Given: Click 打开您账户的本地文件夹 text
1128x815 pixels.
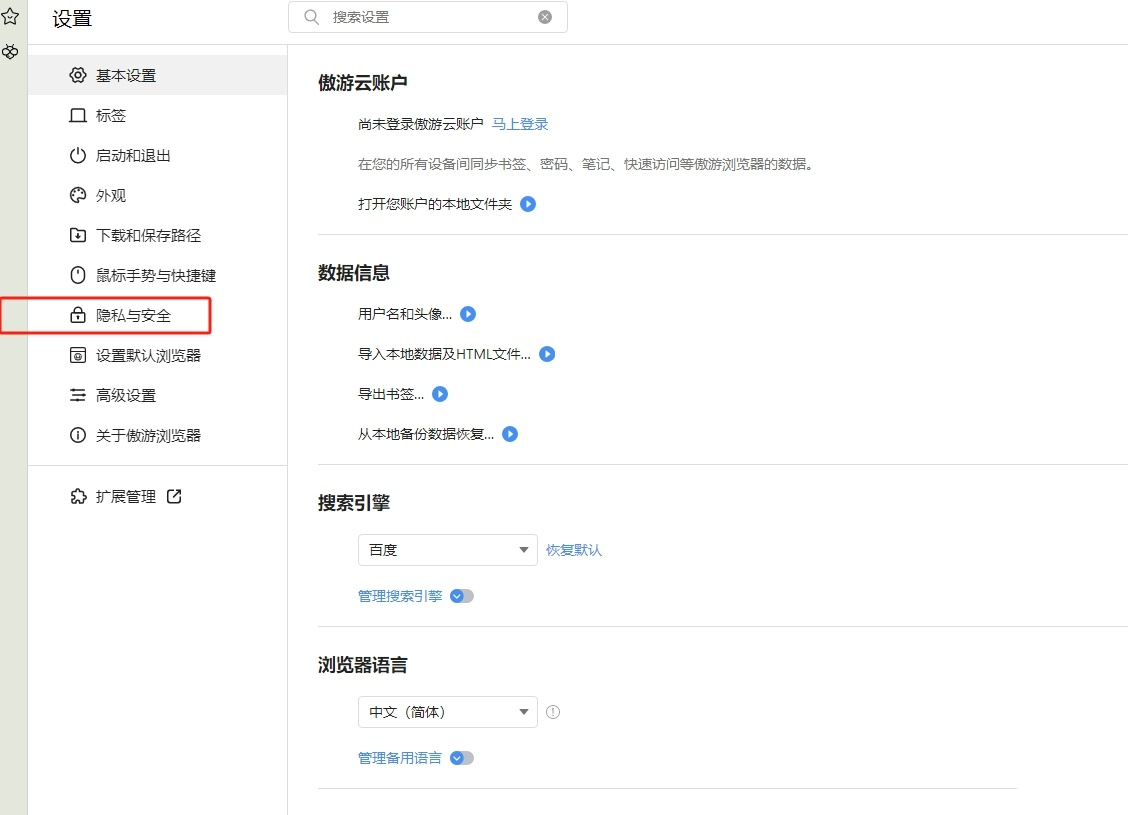Looking at the screenshot, I should (435, 204).
